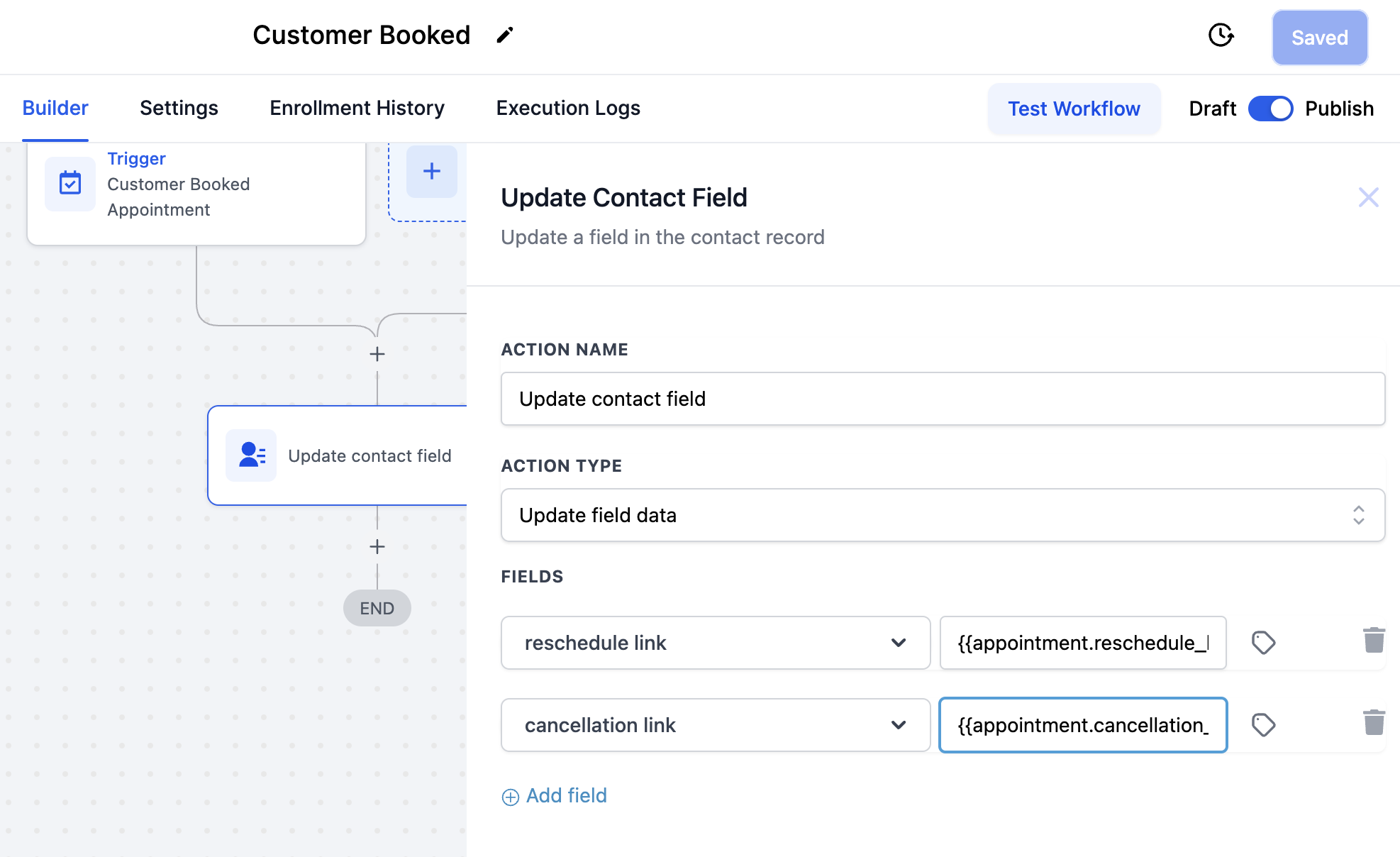The width and height of the screenshot is (1400, 857).
Task: Switch to the Settings tab
Action: 179,108
